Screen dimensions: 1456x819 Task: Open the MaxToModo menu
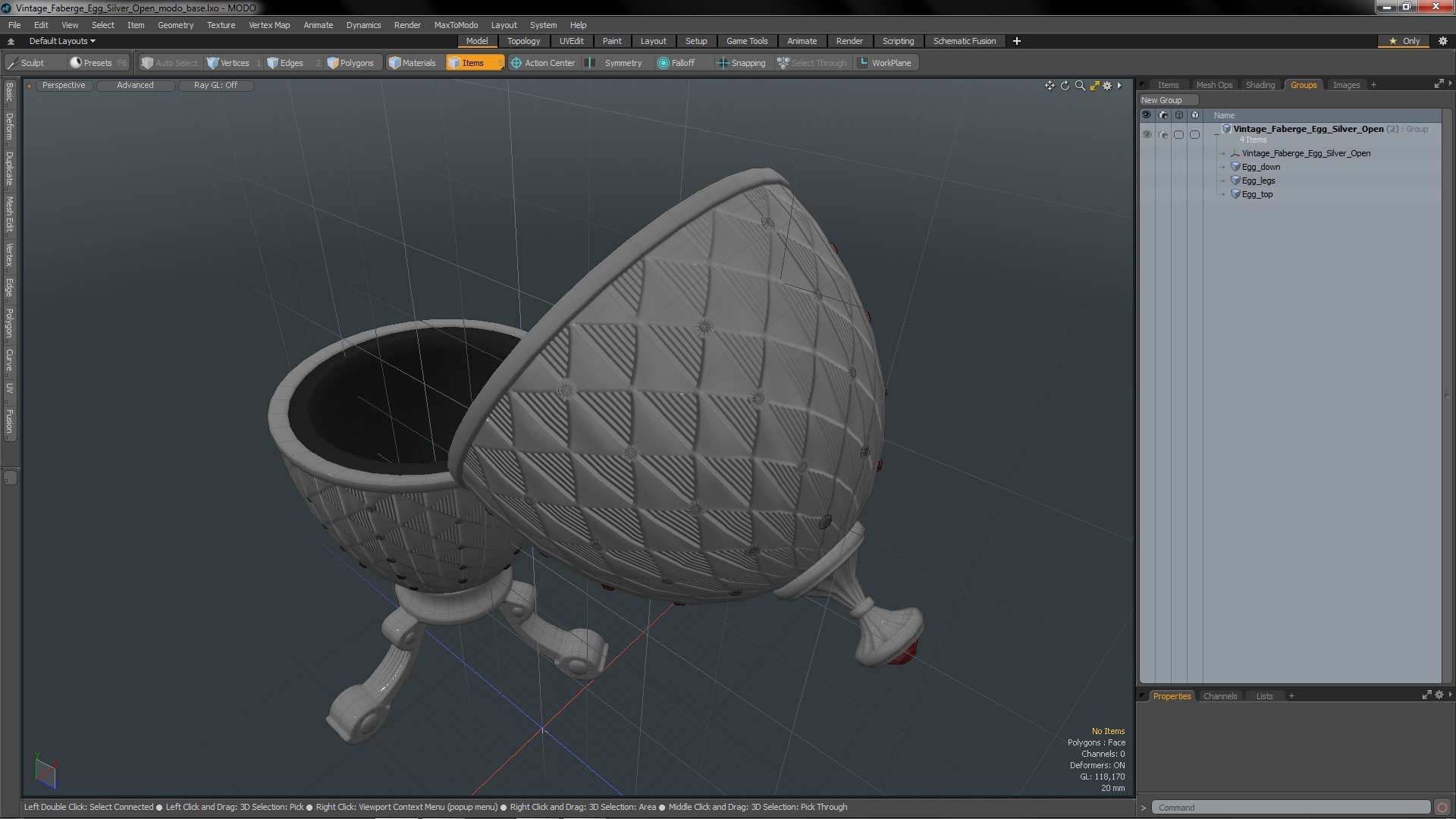pyautogui.click(x=456, y=25)
